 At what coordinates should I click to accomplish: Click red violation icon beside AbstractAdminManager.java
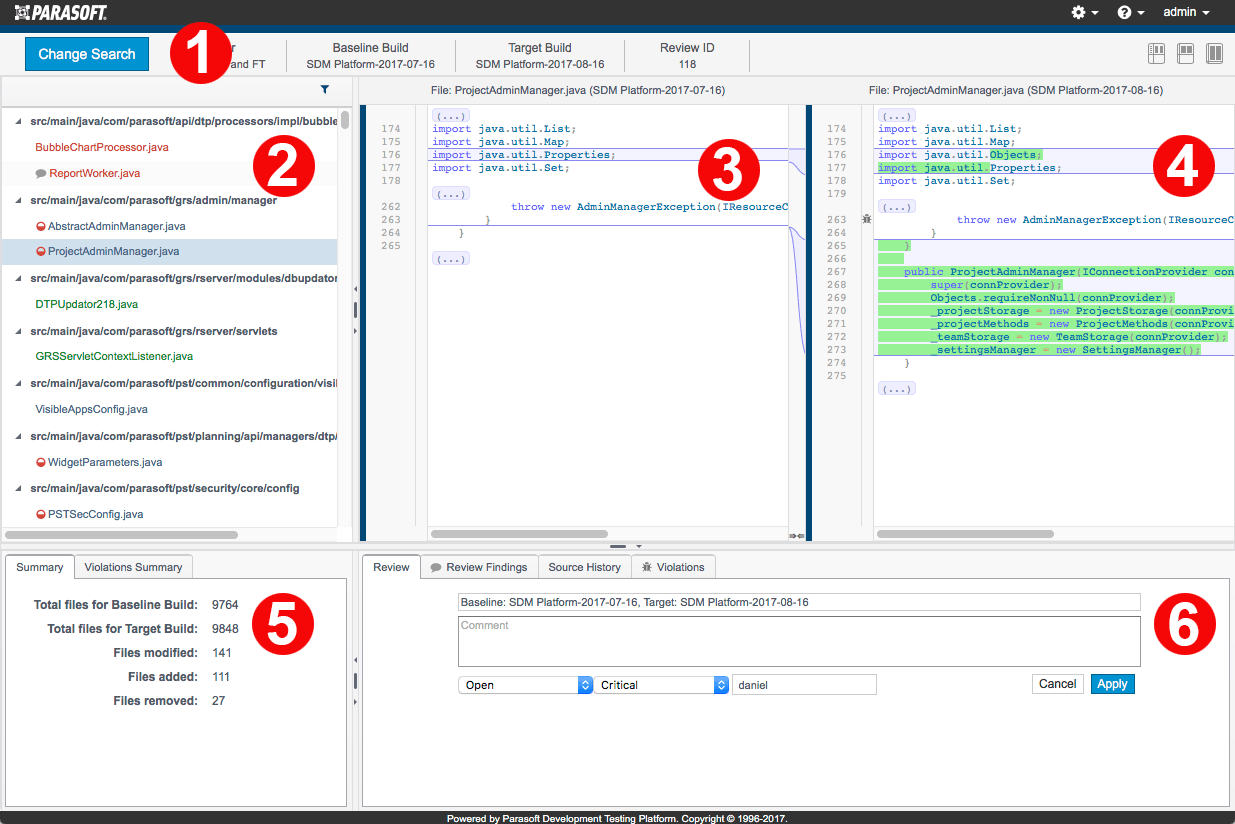click(41, 226)
